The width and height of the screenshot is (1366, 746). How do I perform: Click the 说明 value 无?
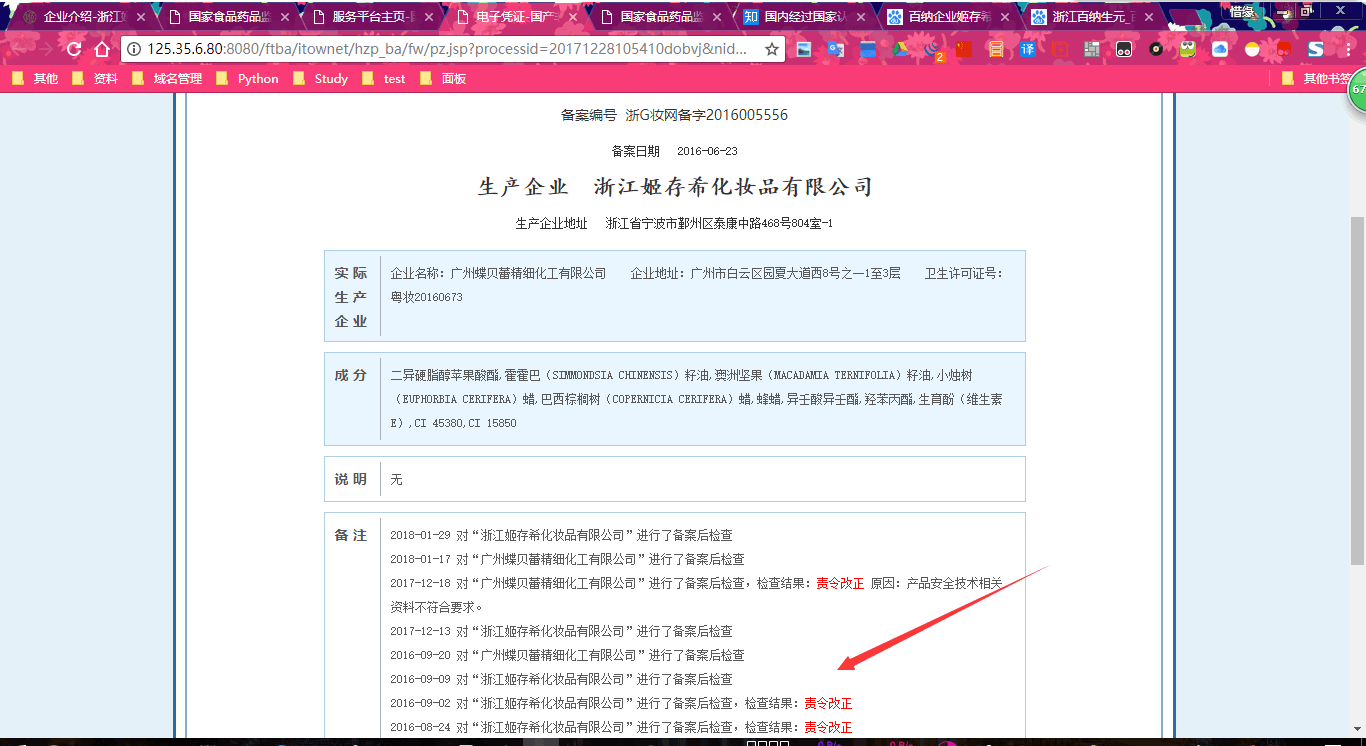396,479
